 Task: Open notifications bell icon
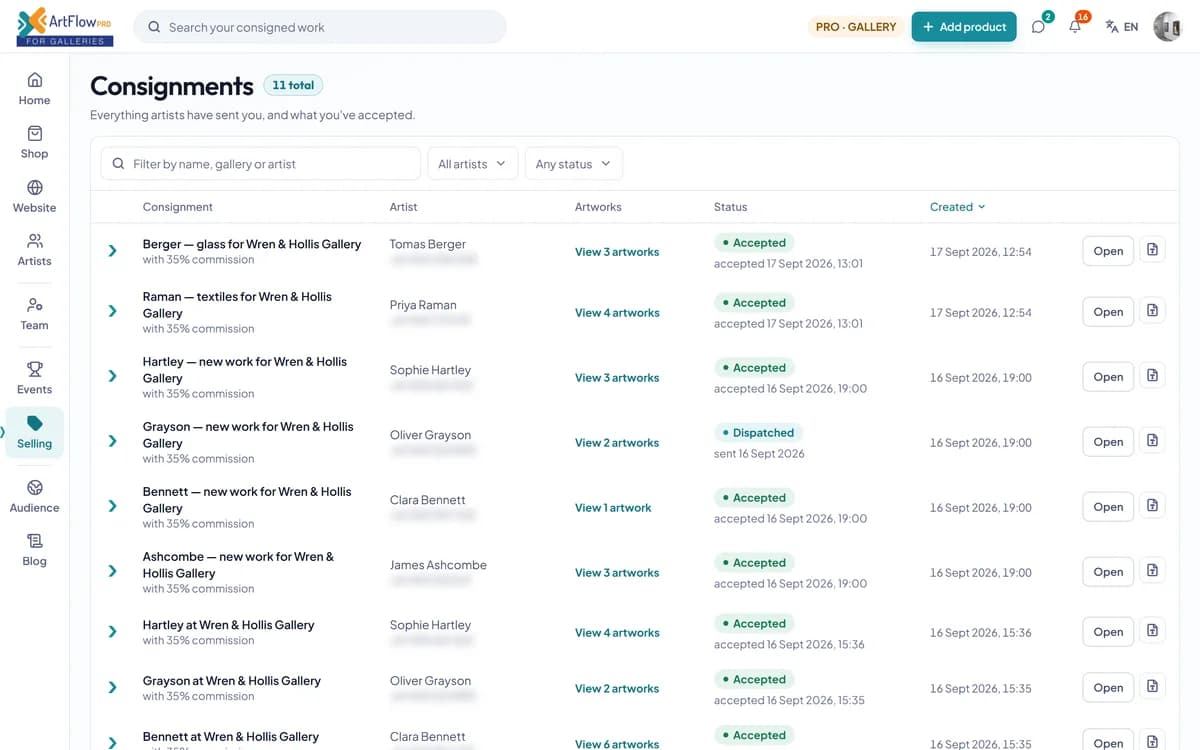point(1075,27)
